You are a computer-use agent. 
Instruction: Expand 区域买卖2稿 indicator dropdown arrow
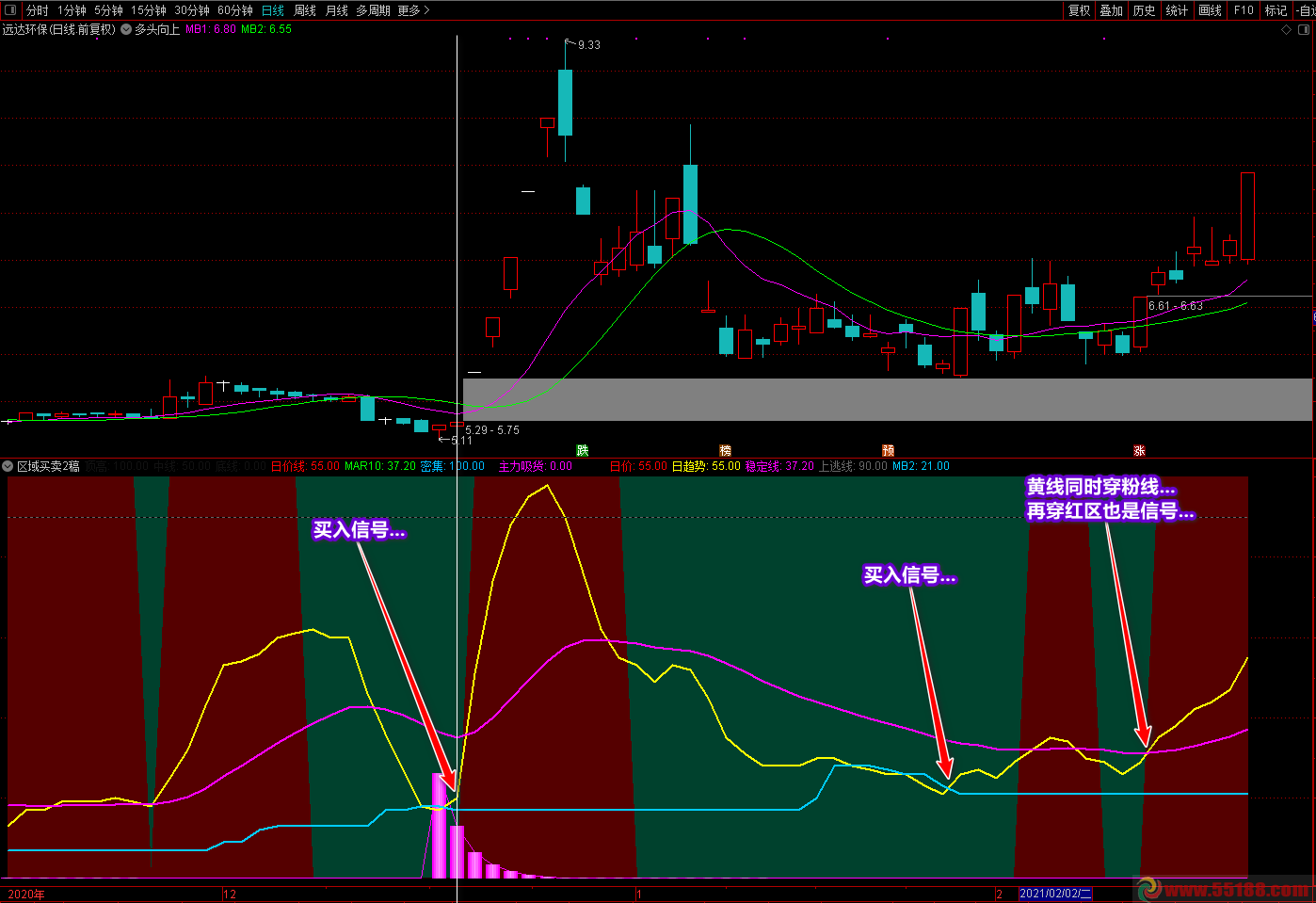[x=8, y=466]
